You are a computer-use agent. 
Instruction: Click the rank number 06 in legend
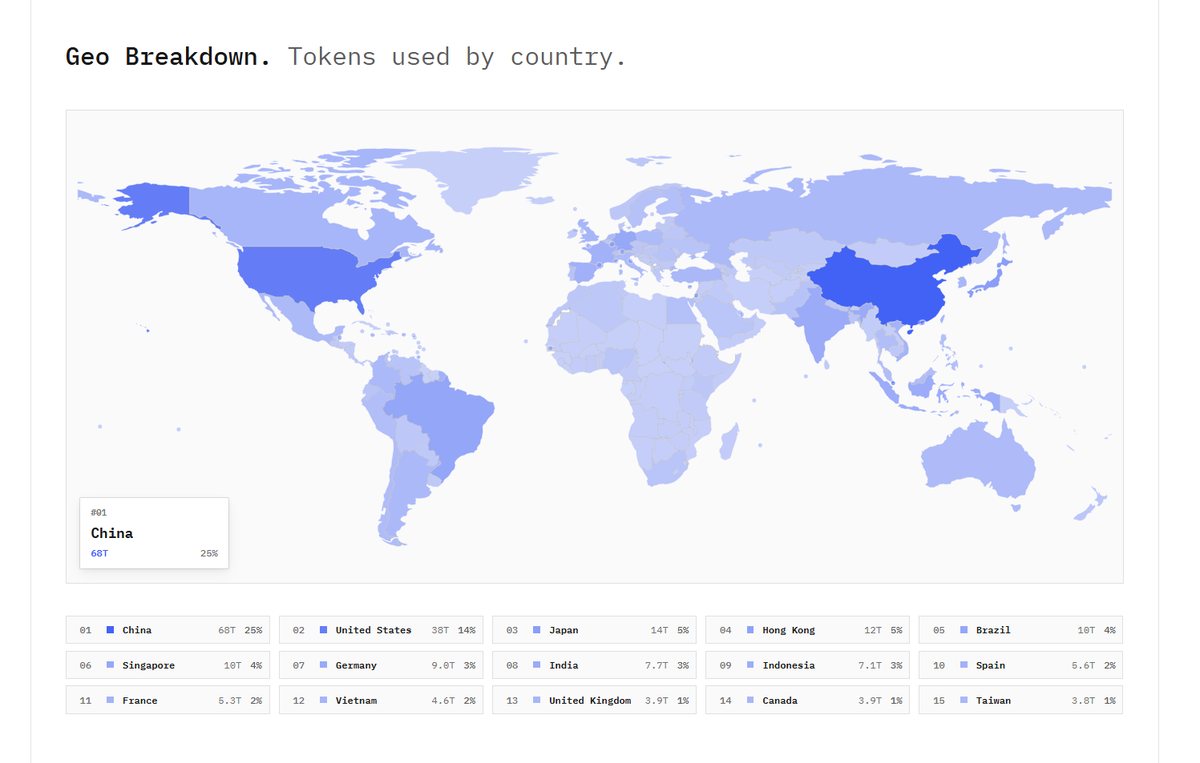pos(85,665)
